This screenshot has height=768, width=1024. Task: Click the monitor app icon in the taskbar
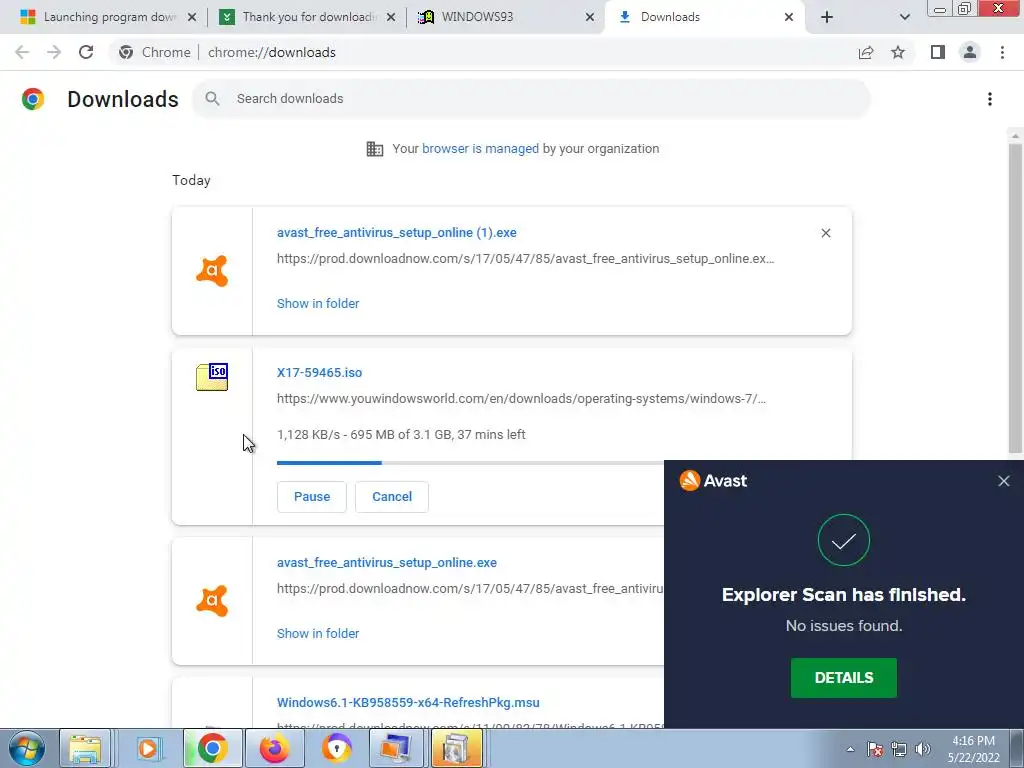[x=396, y=748]
